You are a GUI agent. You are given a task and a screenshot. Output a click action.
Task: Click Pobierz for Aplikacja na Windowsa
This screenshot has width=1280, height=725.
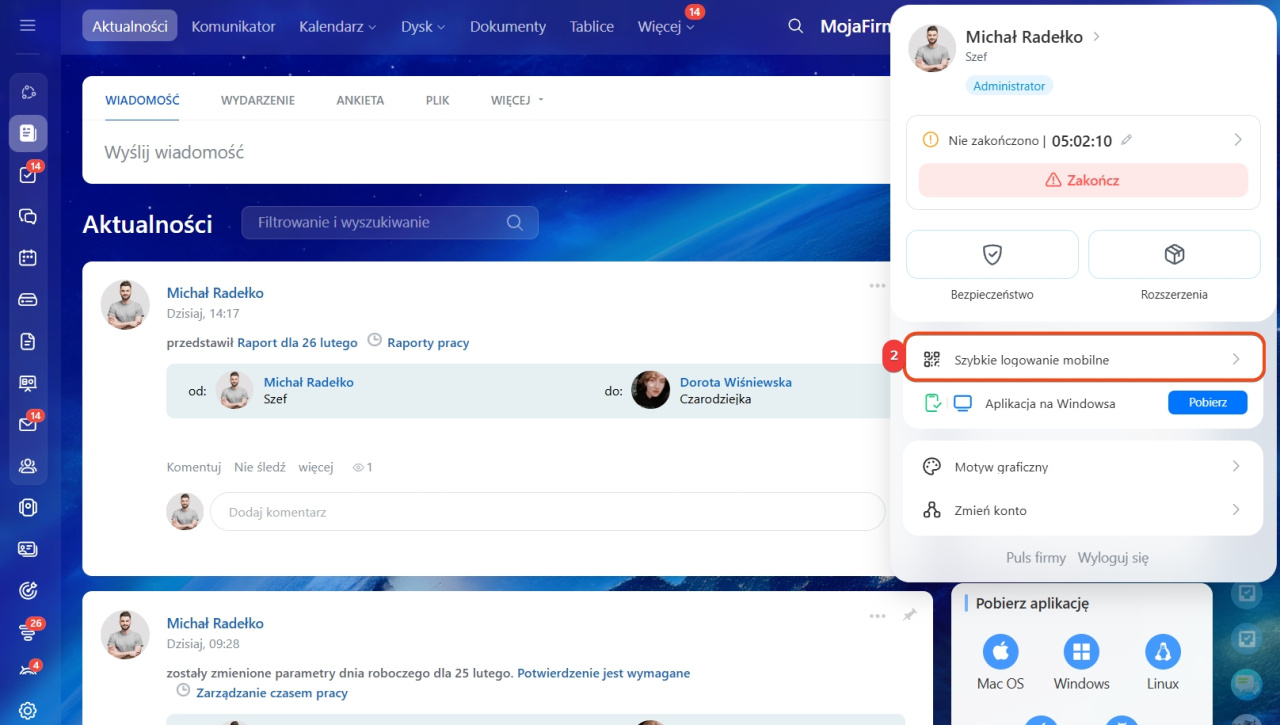(x=1207, y=403)
